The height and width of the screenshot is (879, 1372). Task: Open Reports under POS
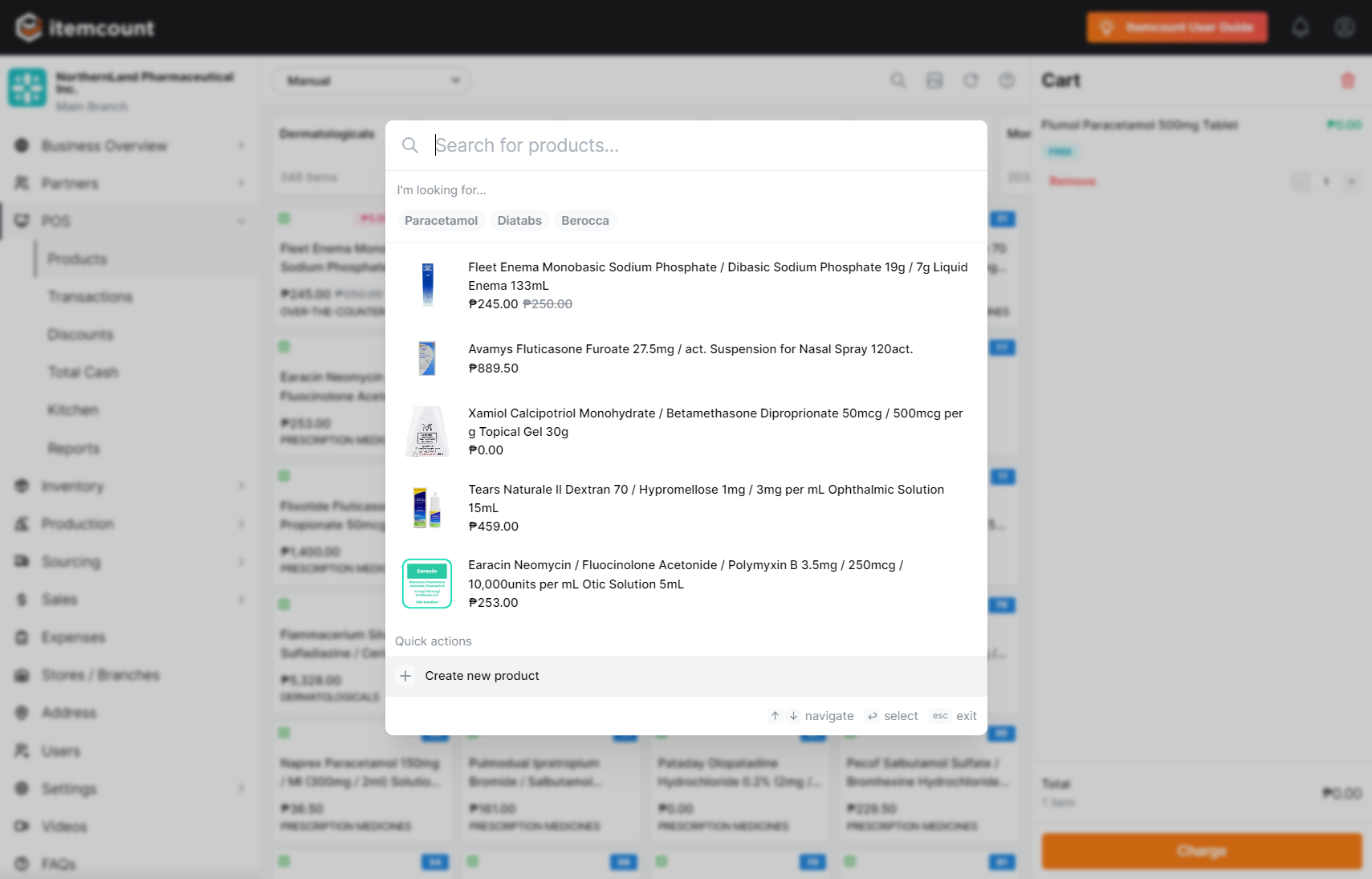tap(73, 449)
